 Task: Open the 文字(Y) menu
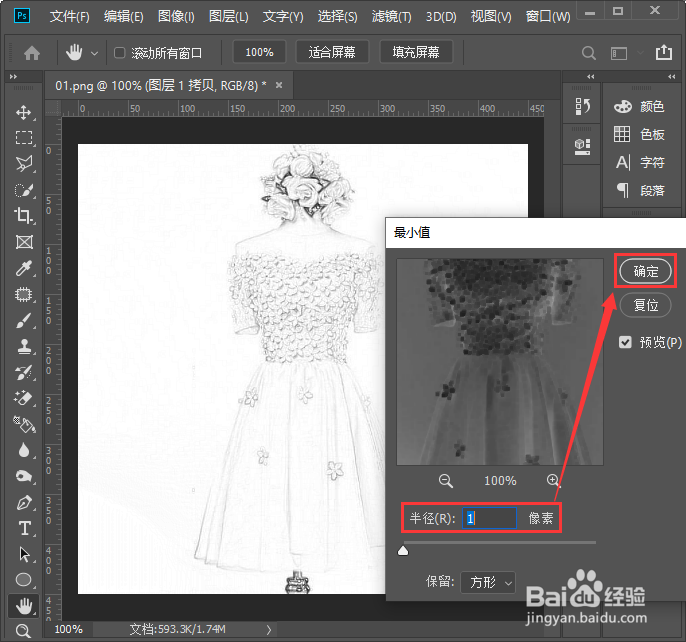click(x=283, y=17)
